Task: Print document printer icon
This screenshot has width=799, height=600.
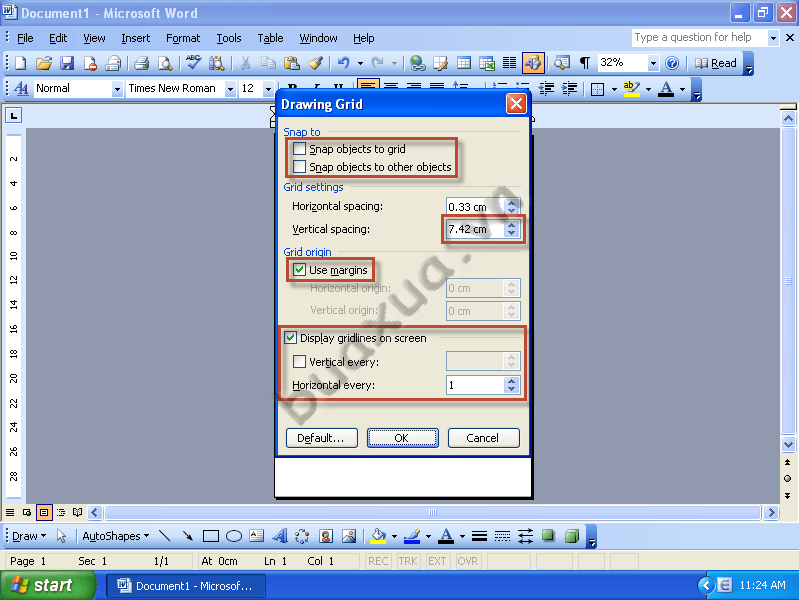Action: point(141,63)
